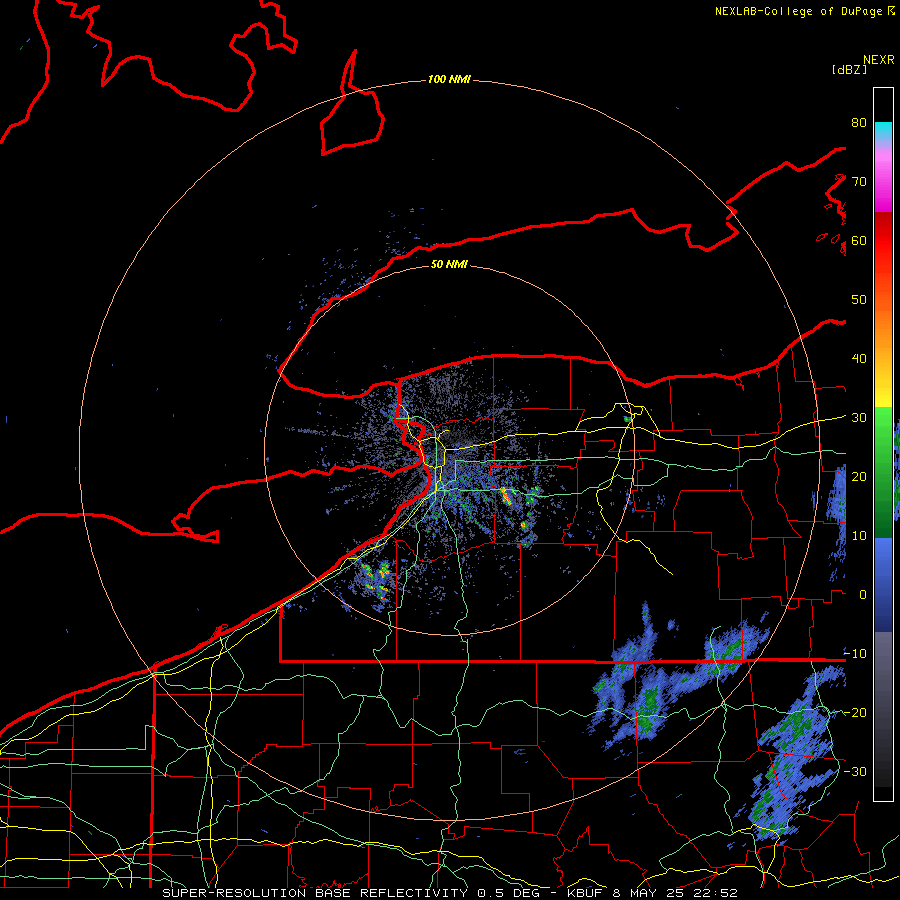The image size is (900, 900).
Task: Click the 40 value on dBZ scale
Action: coord(859,359)
